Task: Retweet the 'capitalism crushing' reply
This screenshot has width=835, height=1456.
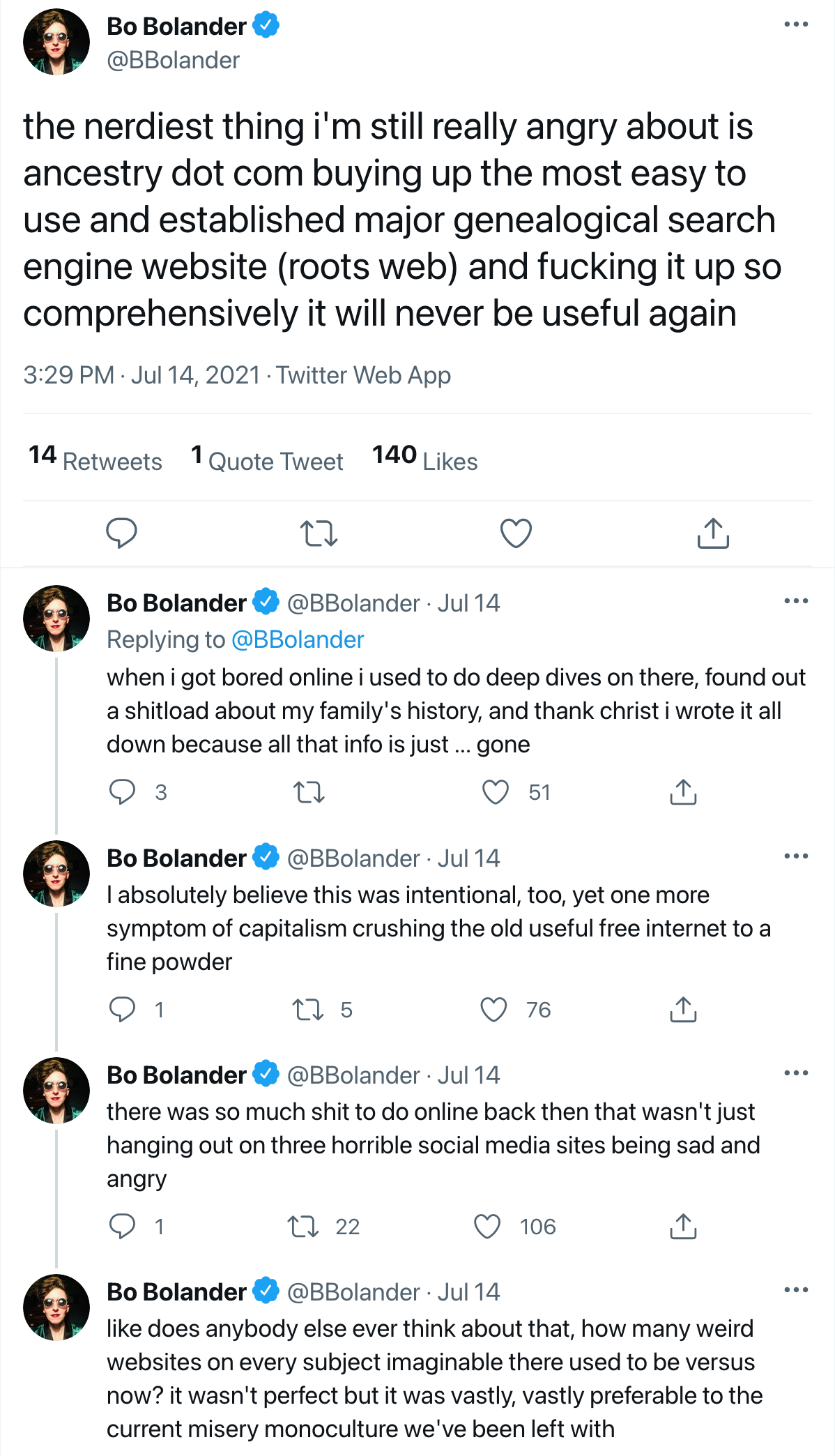Action: pyautogui.click(x=308, y=1010)
